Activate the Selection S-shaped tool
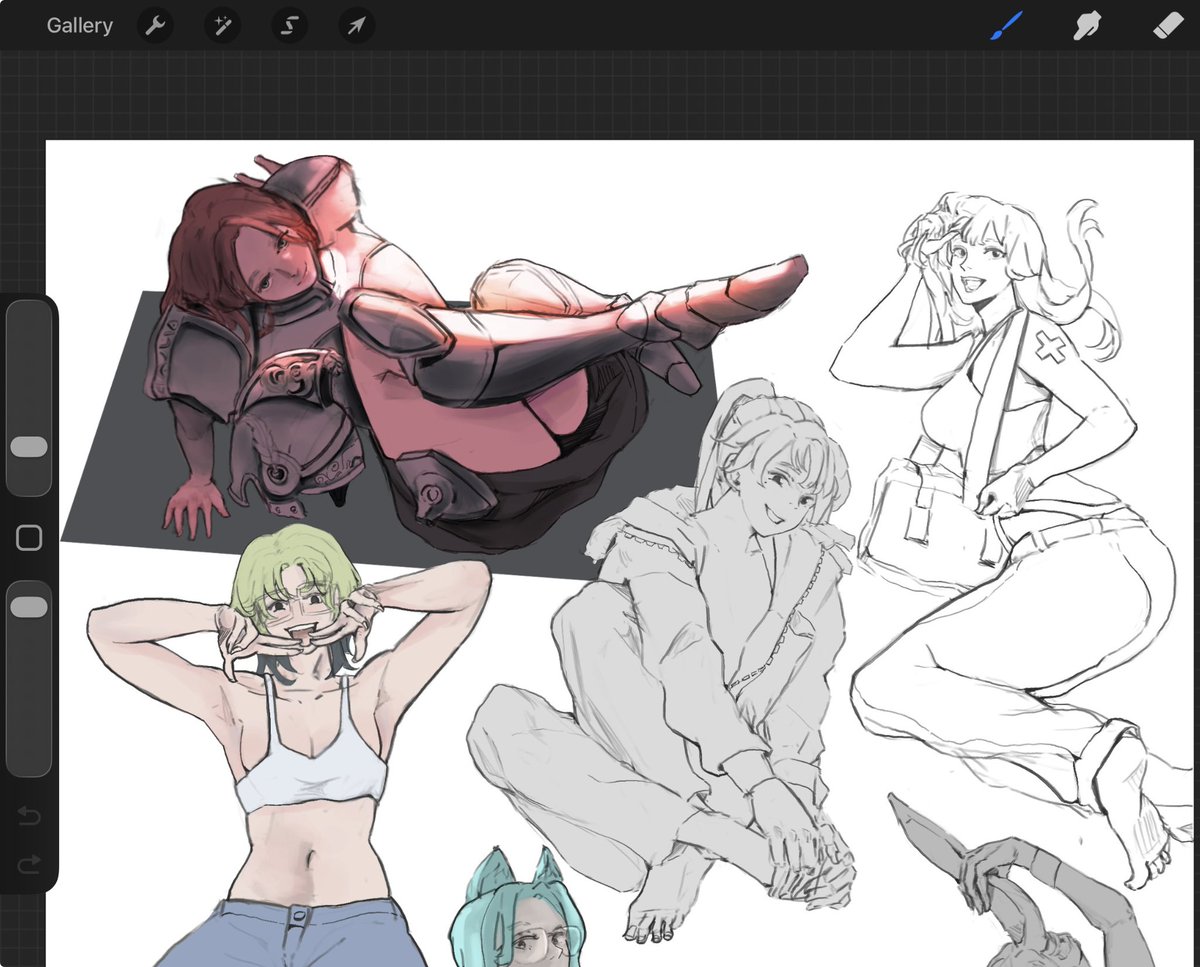1200x967 pixels. tap(289, 26)
